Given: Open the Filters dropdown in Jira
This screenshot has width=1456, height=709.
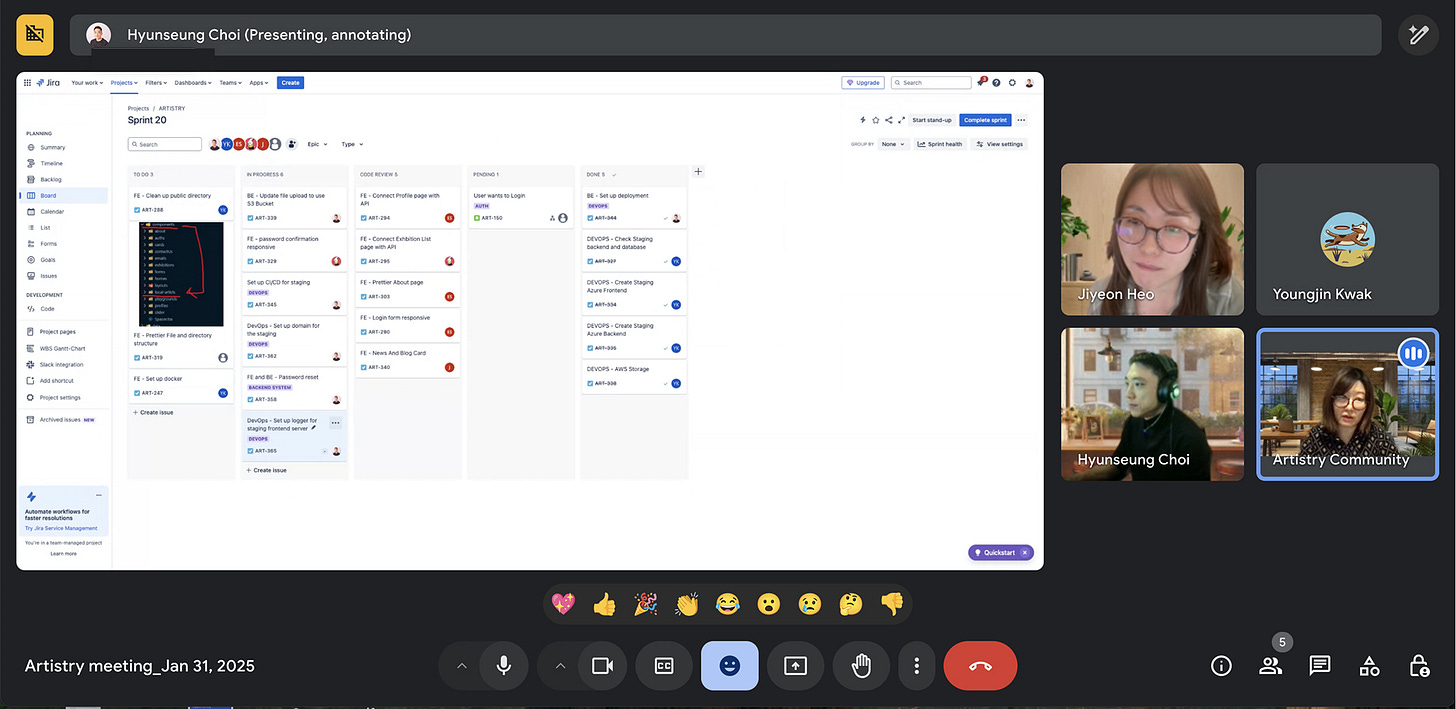Looking at the screenshot, I should tap(156, 83).
